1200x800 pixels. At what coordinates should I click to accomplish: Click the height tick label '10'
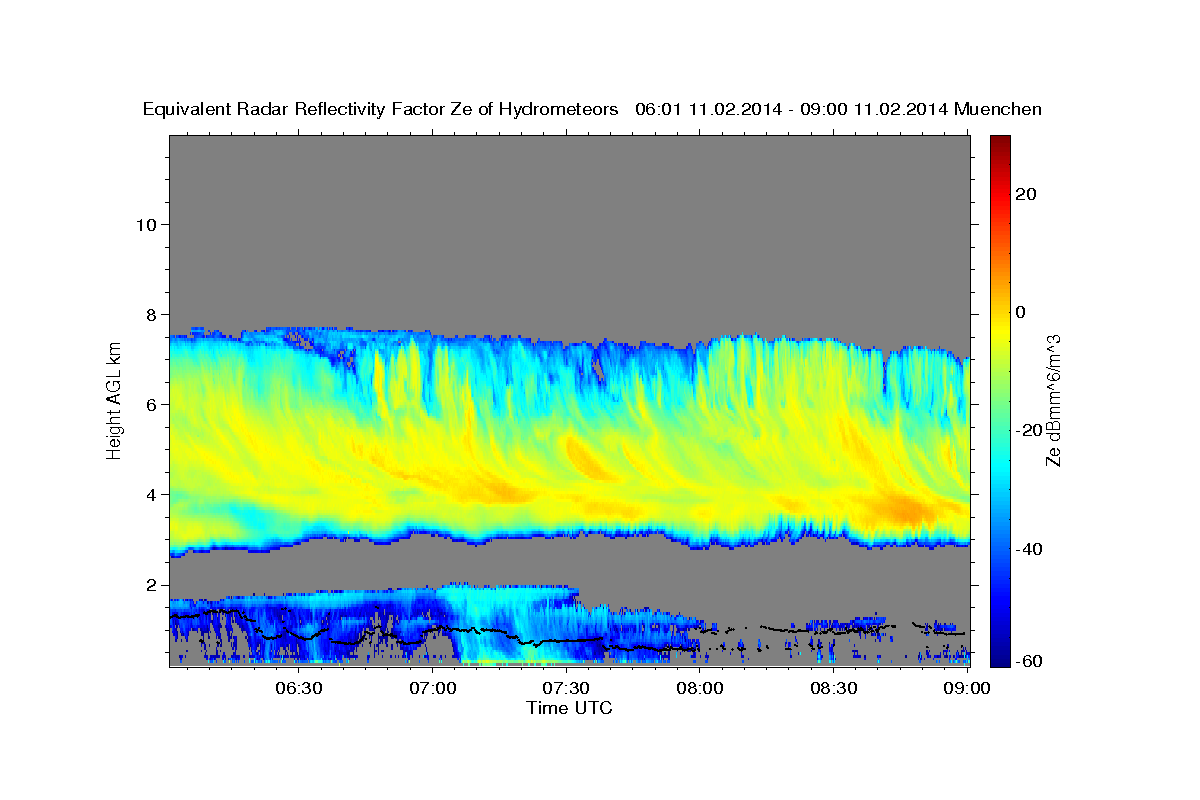pos(146,224)
